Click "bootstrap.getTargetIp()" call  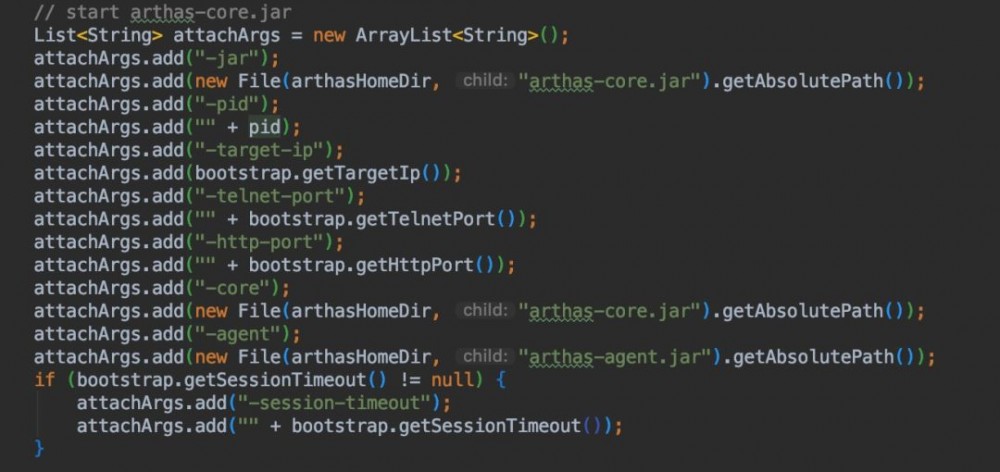(x=318, y=173)
